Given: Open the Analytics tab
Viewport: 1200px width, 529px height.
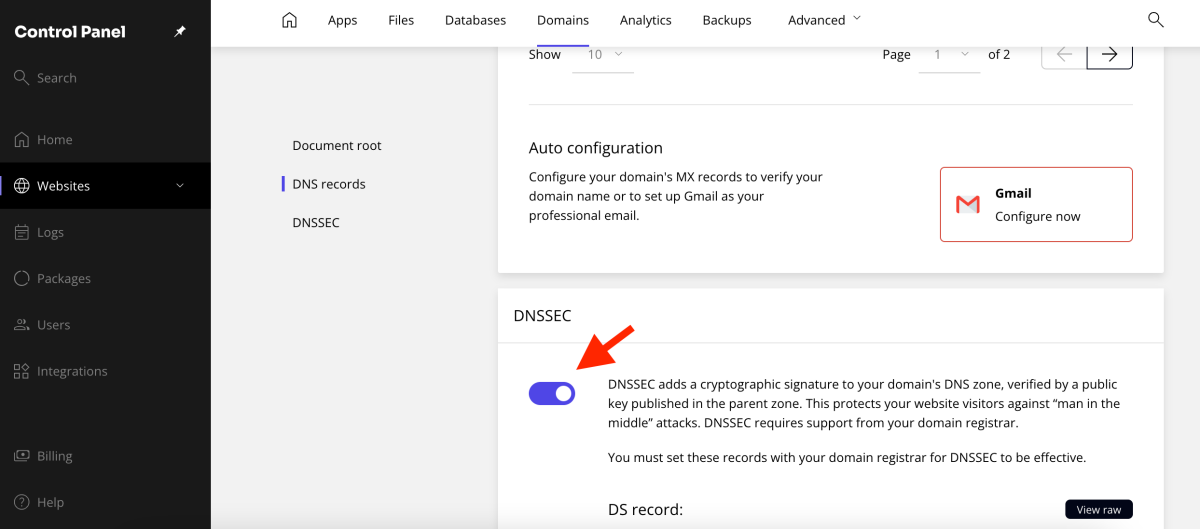Looking at the screenshot, I should click(645, 20).
